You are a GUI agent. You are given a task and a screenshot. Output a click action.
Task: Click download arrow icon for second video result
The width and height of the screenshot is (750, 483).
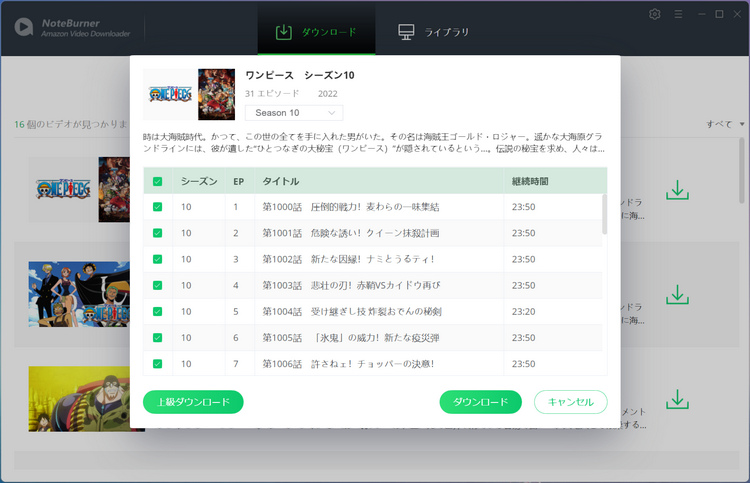[677, 295]
